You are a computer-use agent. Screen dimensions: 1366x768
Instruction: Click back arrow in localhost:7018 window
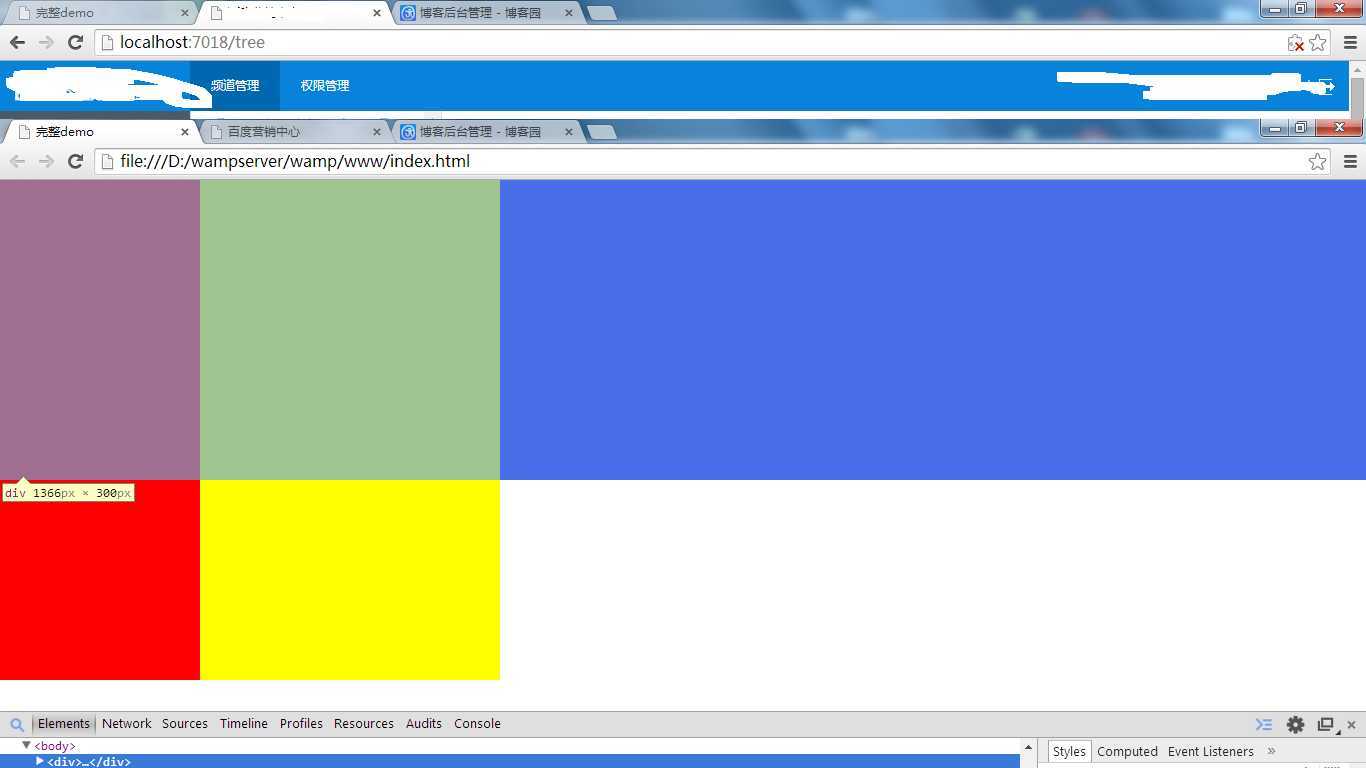click(17, 42)
